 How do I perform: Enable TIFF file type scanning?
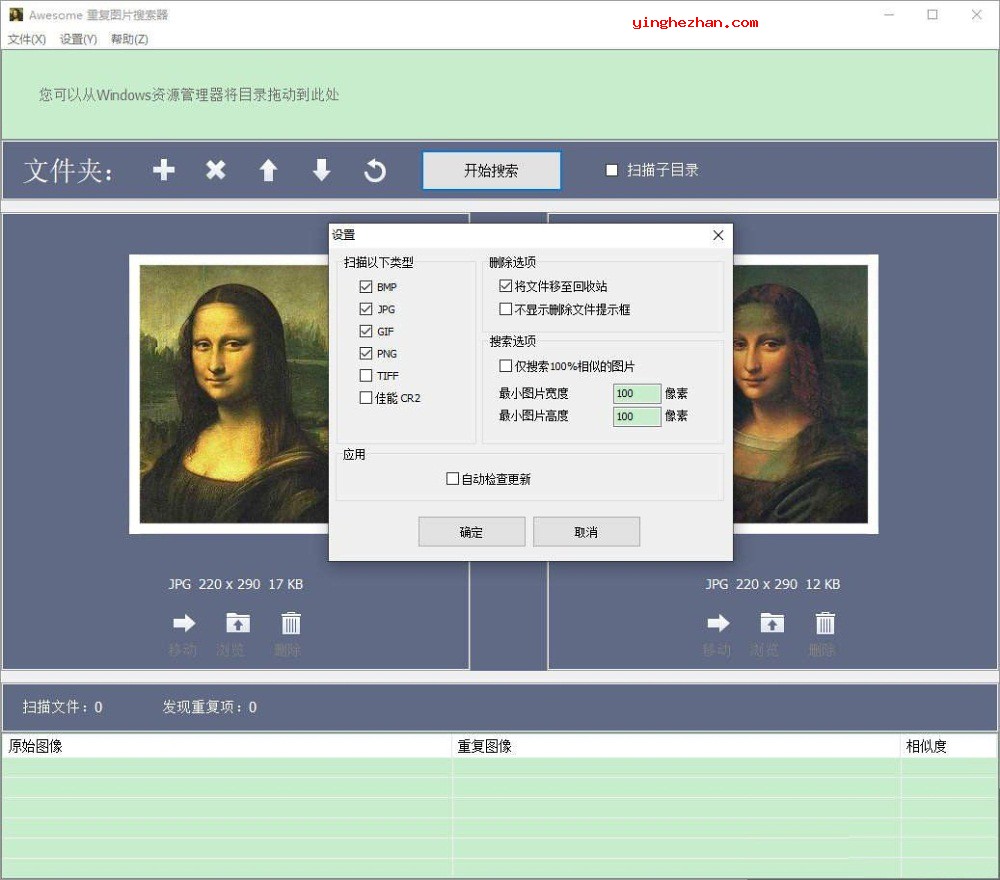365,376
